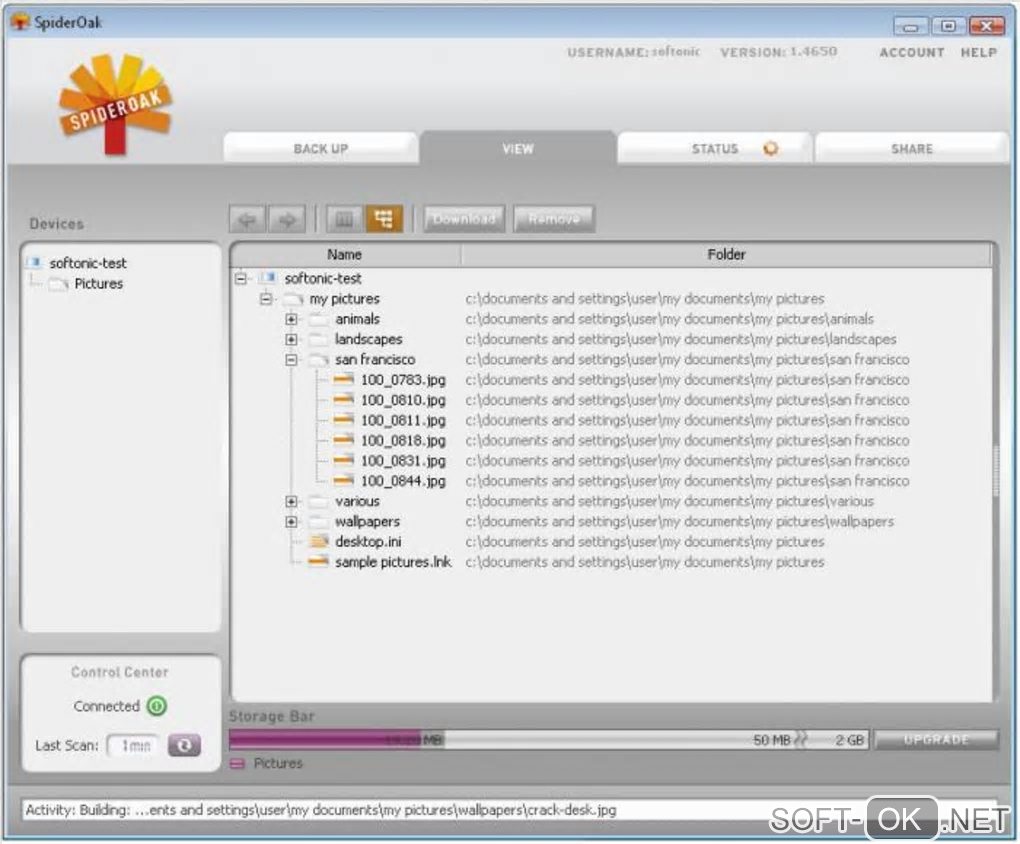Go back with the left arrow button
This screenshot has height=844, width=1020.
pos(247,219)
